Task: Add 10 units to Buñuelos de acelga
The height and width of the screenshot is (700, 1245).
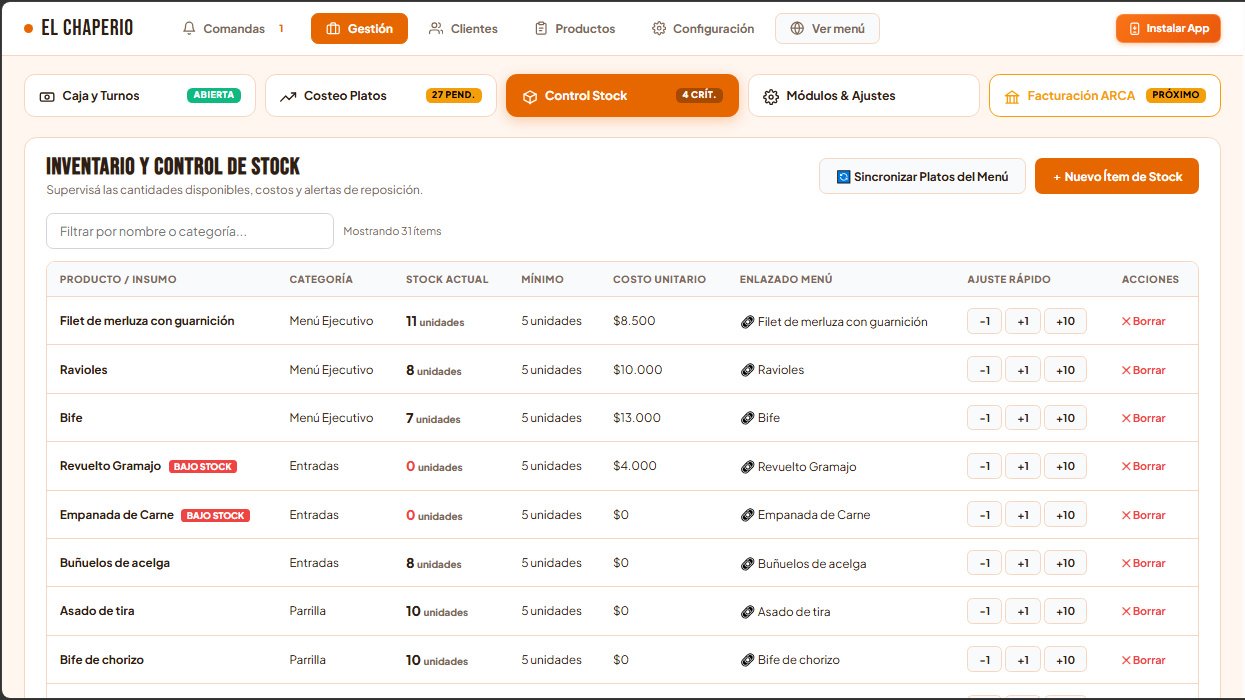Action: click(x=1065, y=563)
